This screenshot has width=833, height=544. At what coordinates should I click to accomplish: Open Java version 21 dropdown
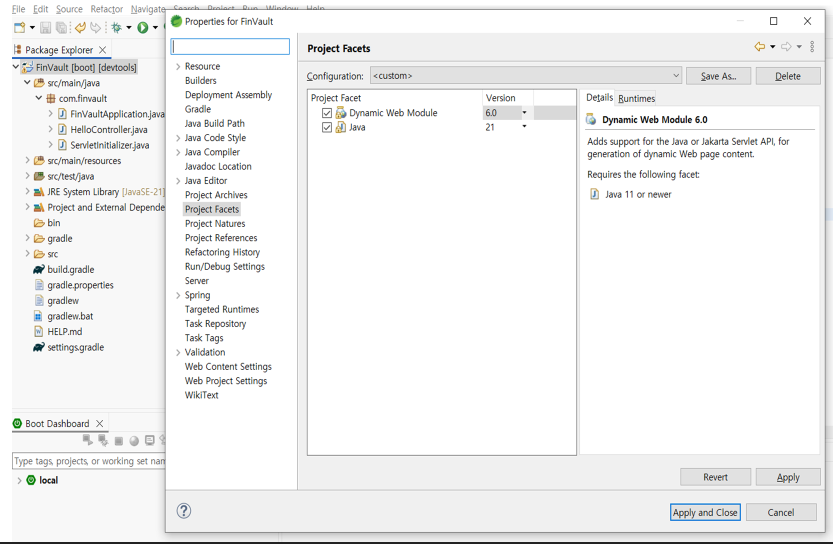[x=524, y=126]
